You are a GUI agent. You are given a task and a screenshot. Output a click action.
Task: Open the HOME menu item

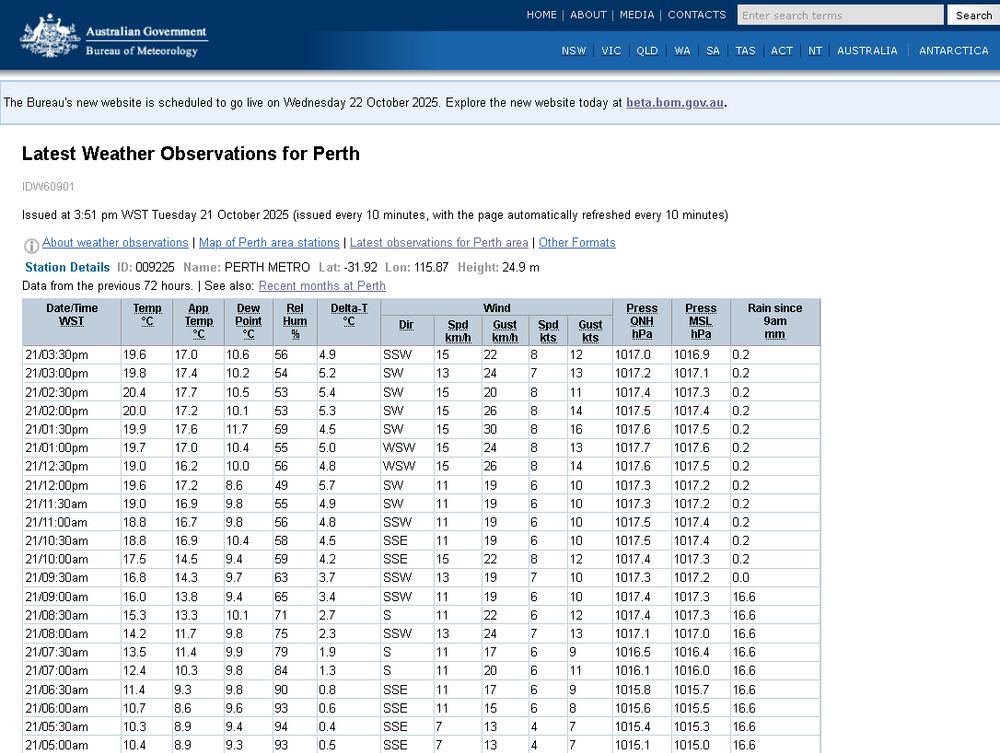(x=542, y=15)
